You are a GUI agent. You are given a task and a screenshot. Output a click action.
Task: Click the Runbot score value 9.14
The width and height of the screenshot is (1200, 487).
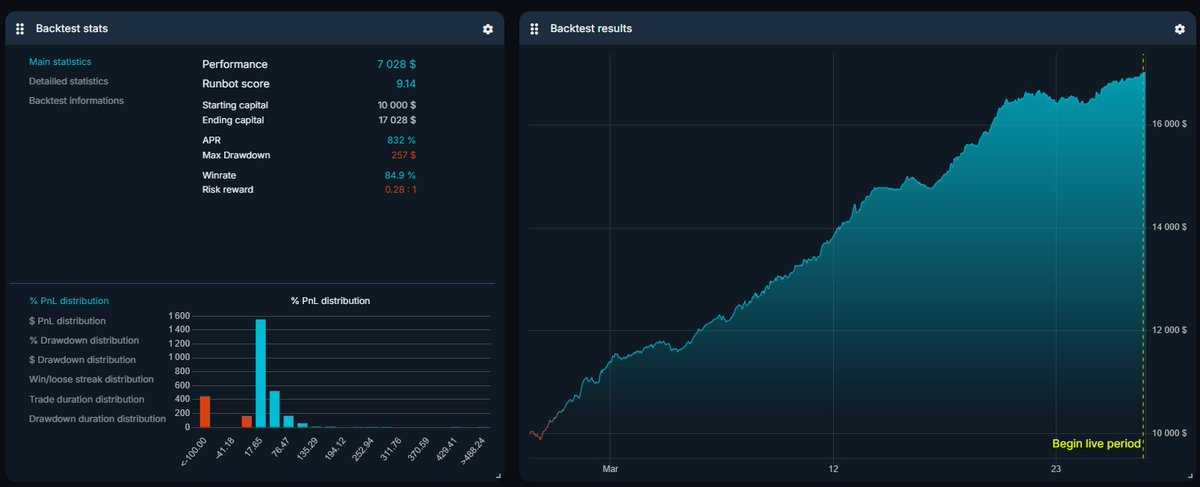click(405, 84)
